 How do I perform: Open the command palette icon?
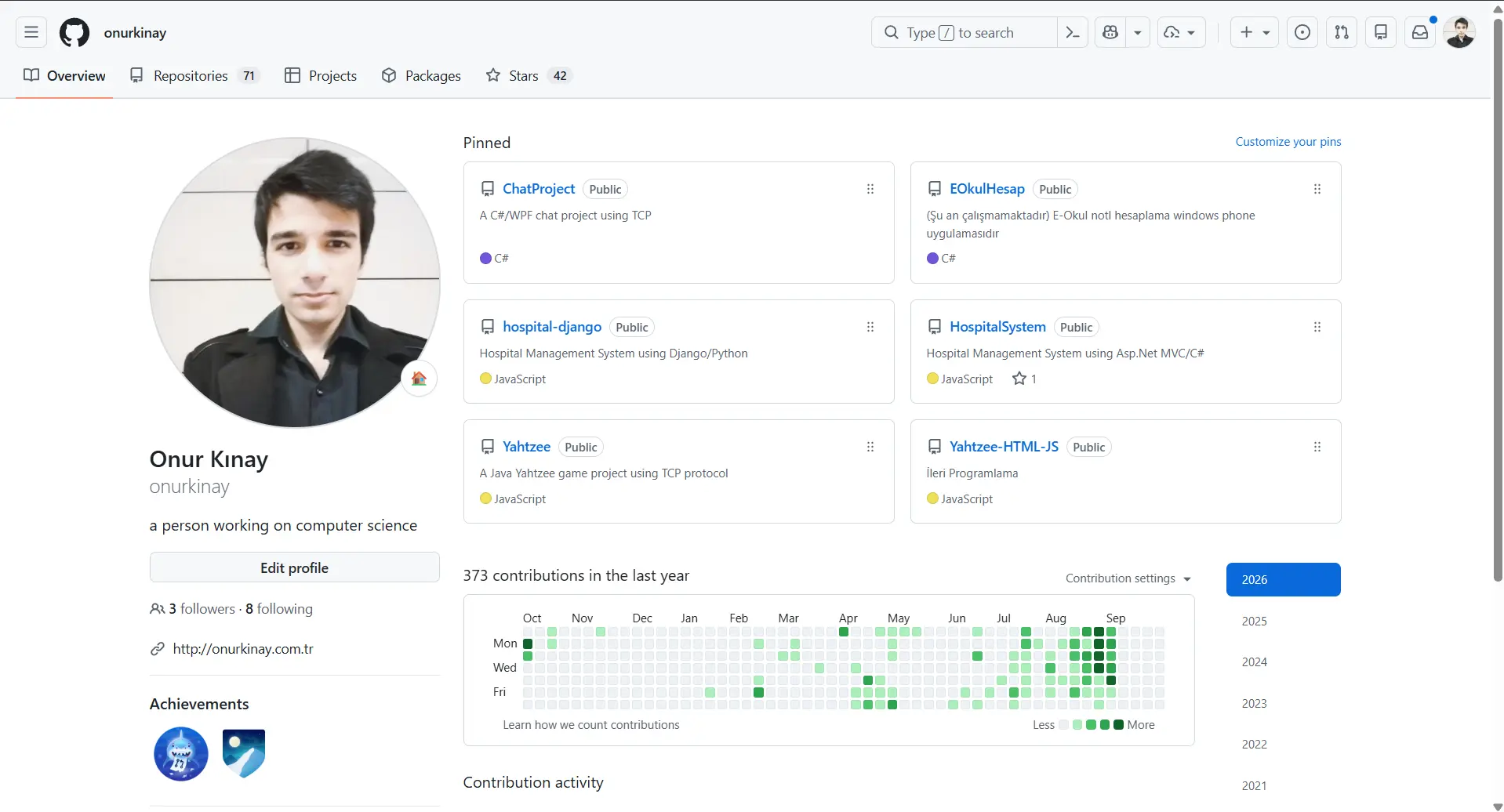[x=1072, y=32]
